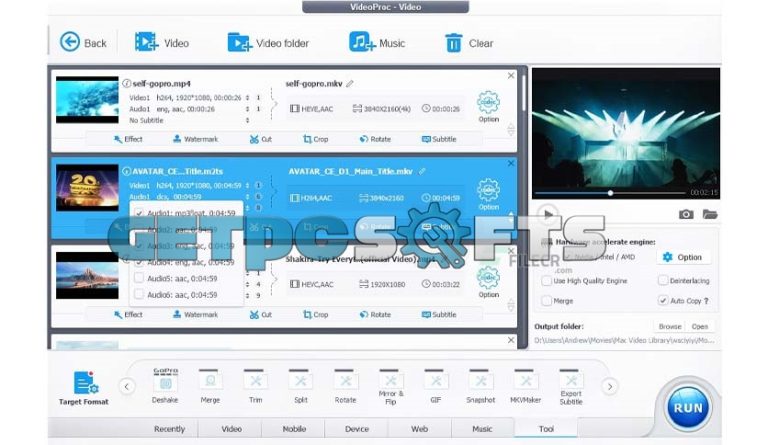Image resolution: width=768 pixels, height=445 pixels.
Task: Enable Deinterlacing option
Action: (663, 281)
